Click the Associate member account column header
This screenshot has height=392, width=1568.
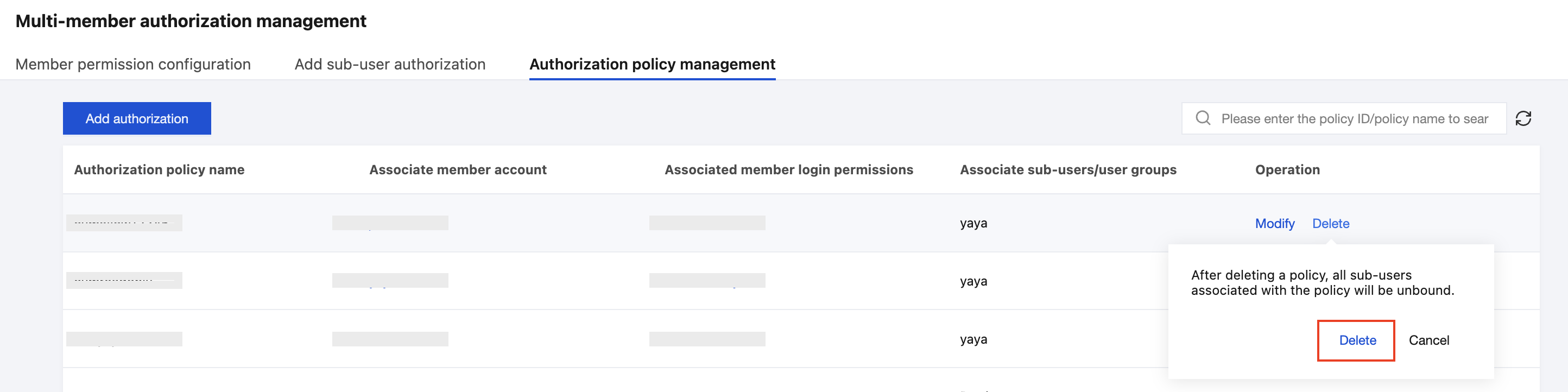(x=458, y=170)
